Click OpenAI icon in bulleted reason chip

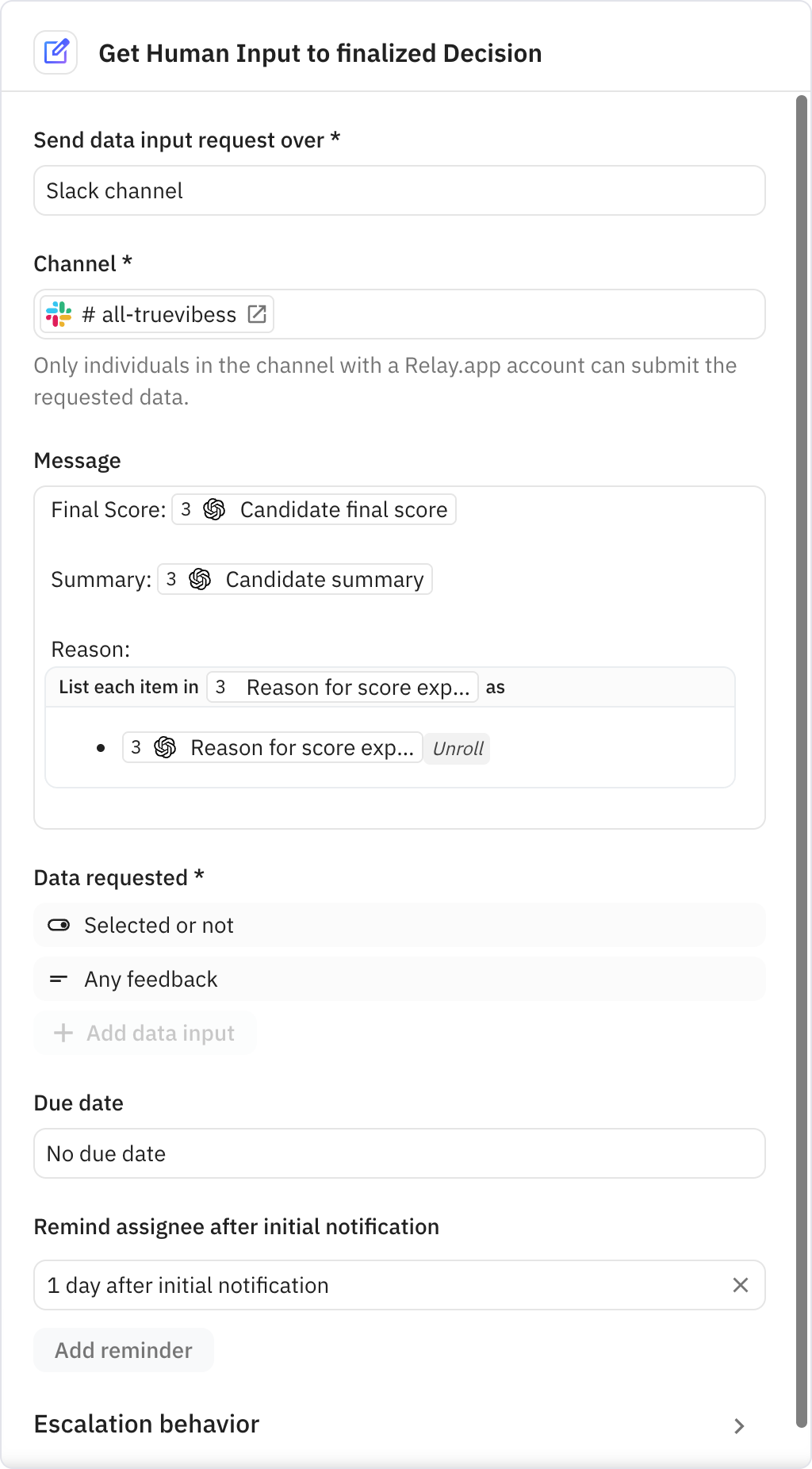point(165,747)
